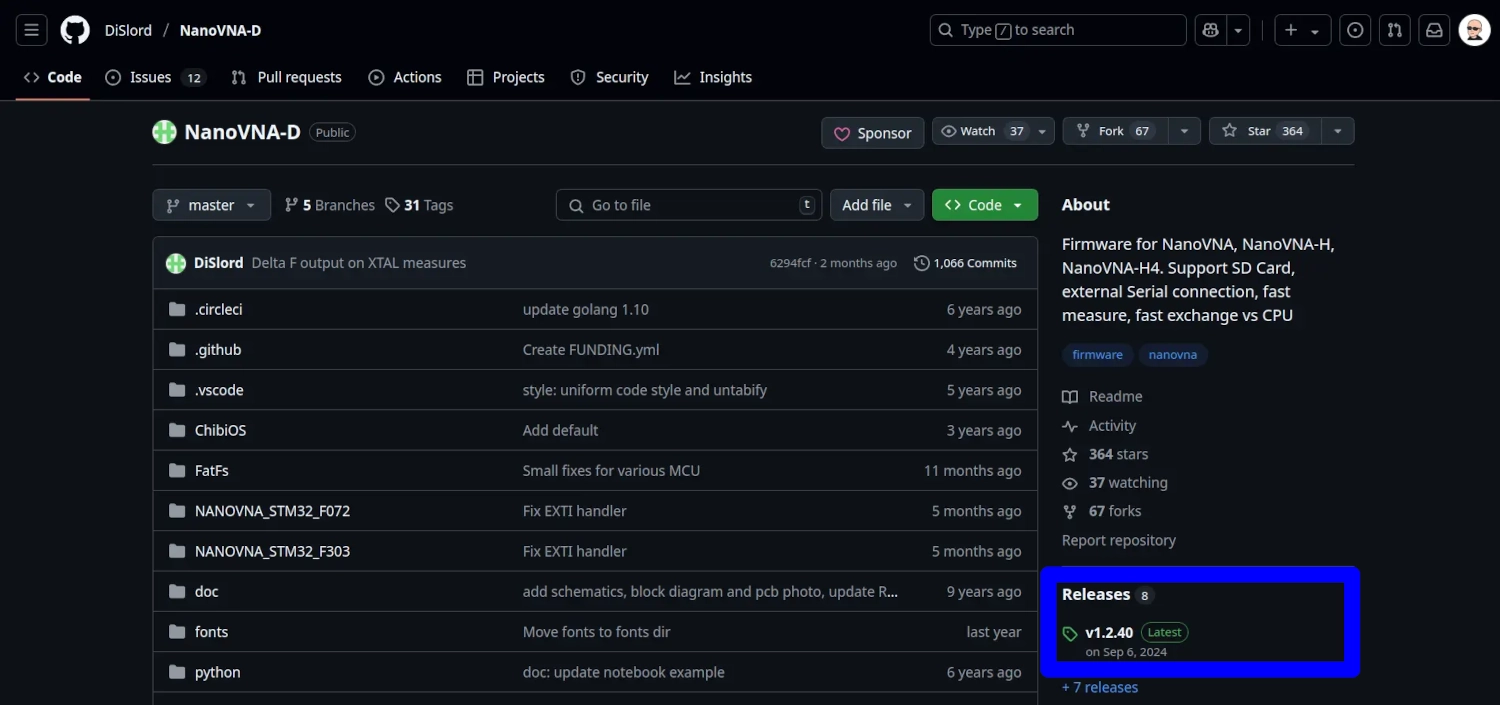Open Copilot dropdown arrow in header
1500x705 pixels.
pos(1239,30)
